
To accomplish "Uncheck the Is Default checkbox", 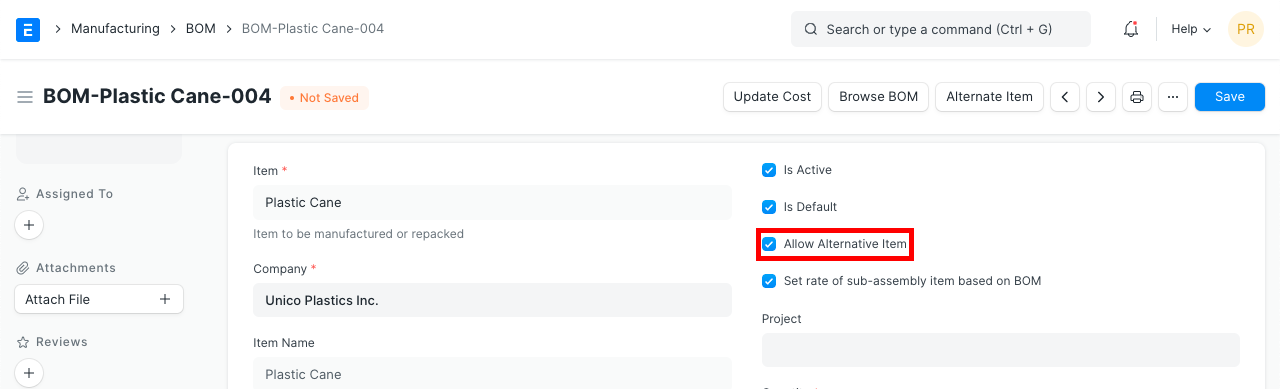I will (x=769, y=207).
